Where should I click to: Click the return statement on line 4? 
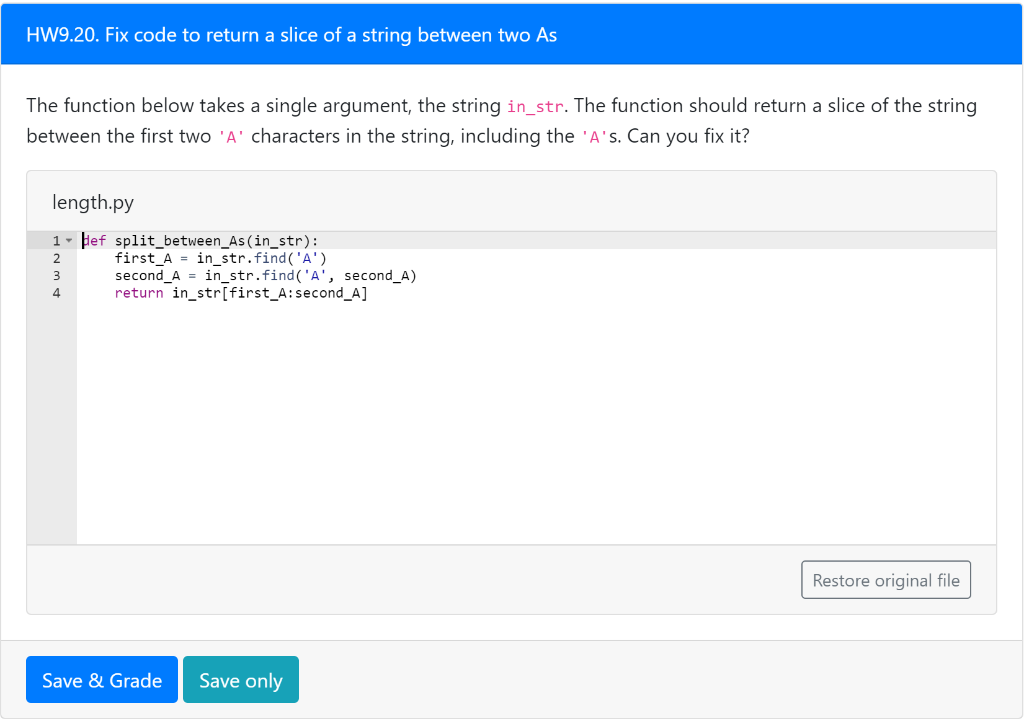click(x=138, y=292)
